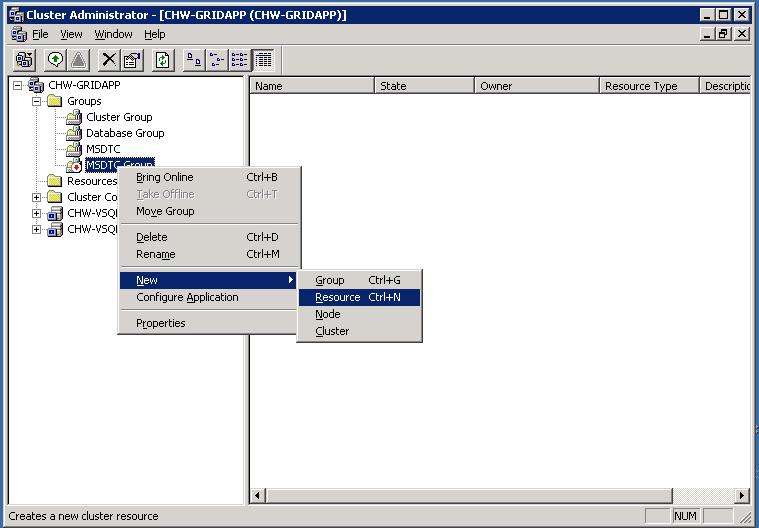Open the Help menu
759x528 pixels.
tap(155, 34)
